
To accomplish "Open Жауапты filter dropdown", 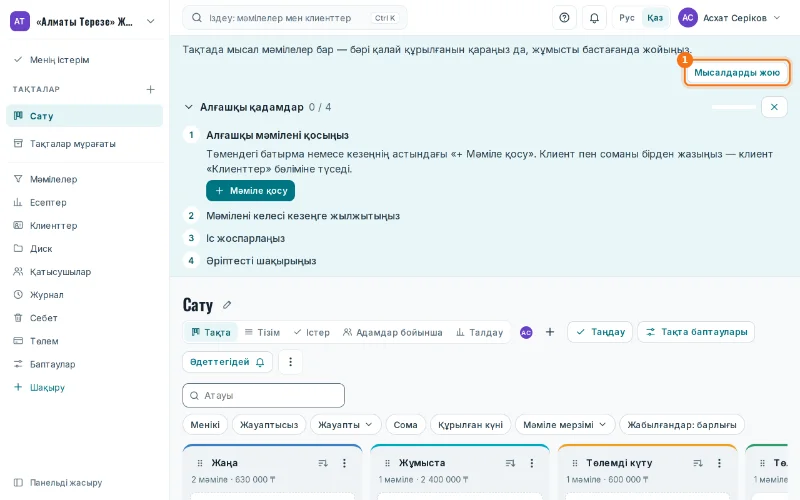I will pyautogui.click(x=345, y=424).
